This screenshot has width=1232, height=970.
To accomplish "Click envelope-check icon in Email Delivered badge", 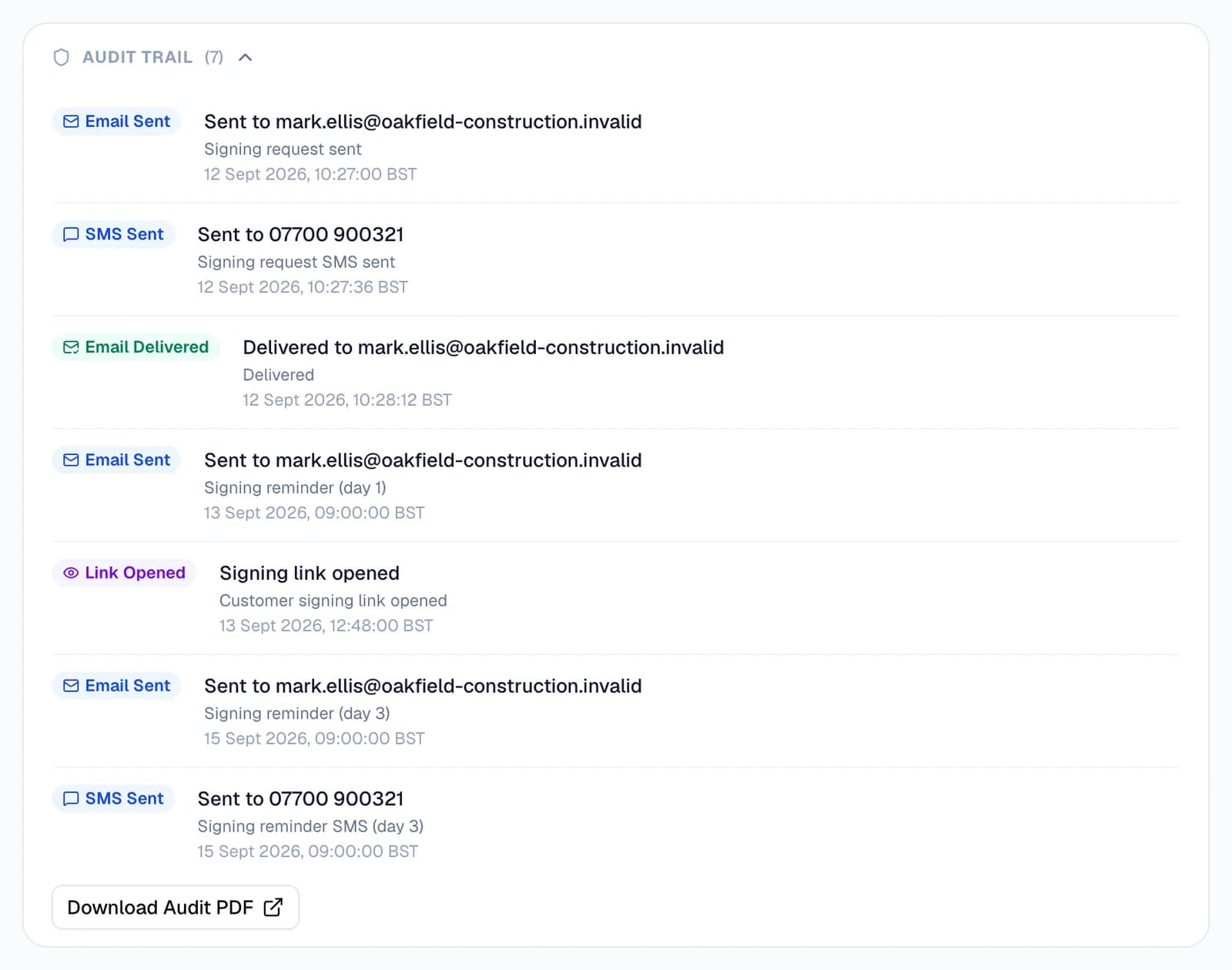I will tap(71, 347).
